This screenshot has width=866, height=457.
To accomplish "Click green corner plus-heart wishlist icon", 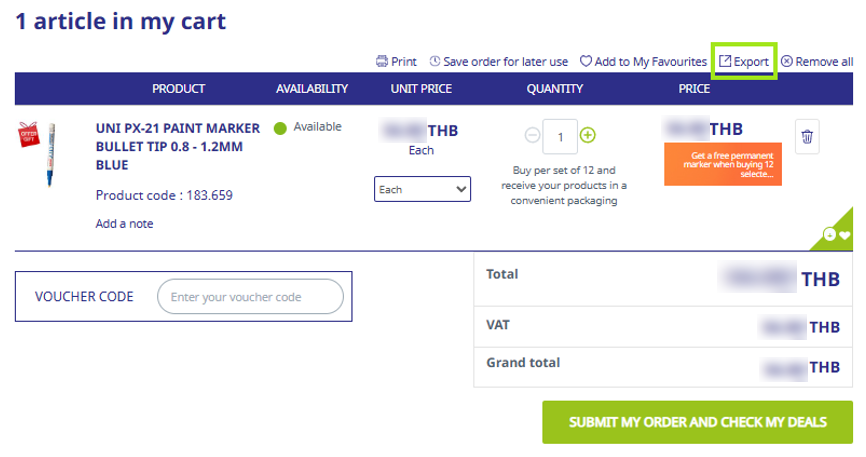I will click(x=836, y=235).
